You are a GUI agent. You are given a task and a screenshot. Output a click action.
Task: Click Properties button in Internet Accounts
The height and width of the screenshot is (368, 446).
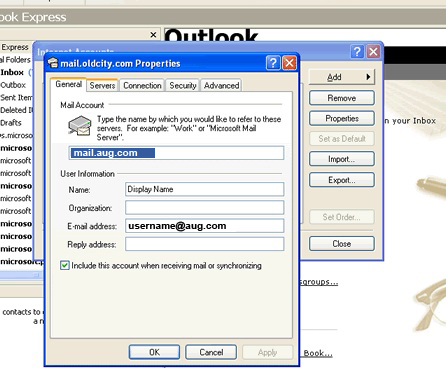point(342,118)
